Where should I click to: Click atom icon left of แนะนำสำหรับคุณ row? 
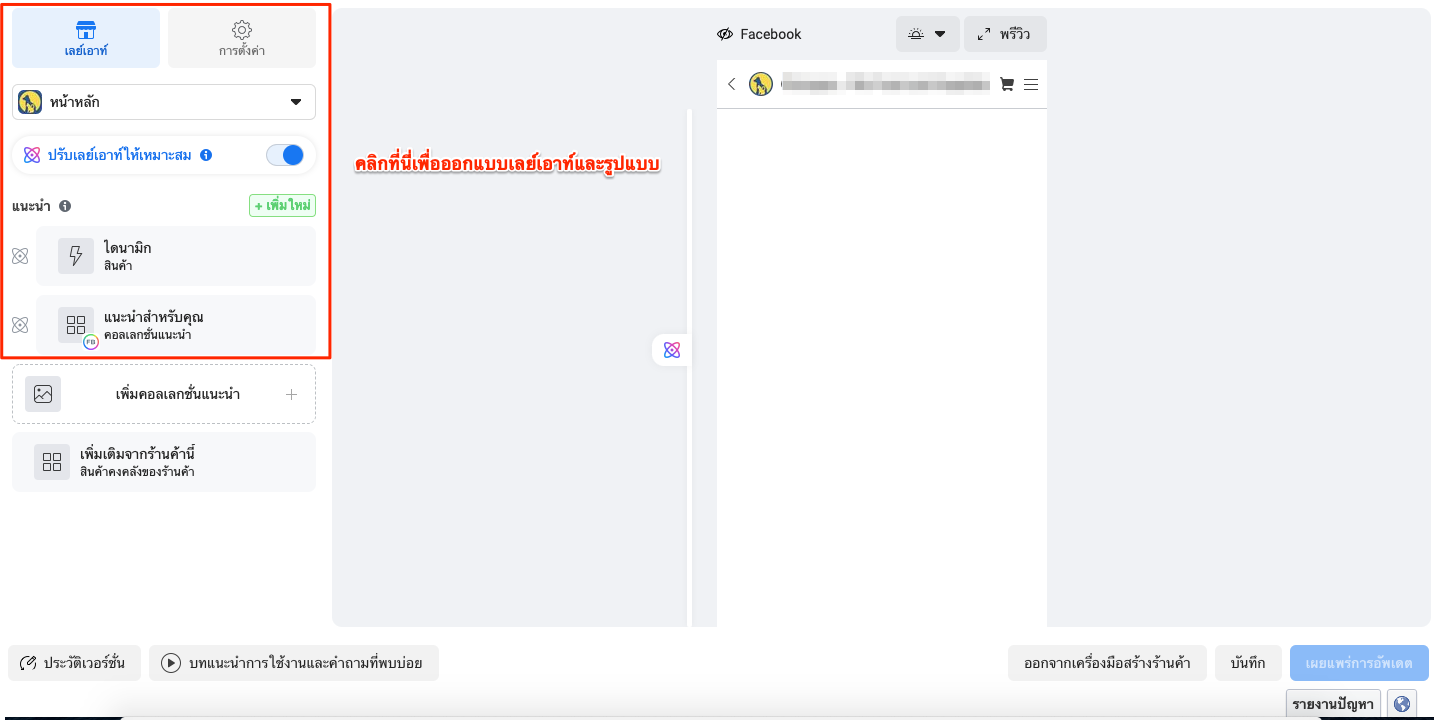point(20,324)
